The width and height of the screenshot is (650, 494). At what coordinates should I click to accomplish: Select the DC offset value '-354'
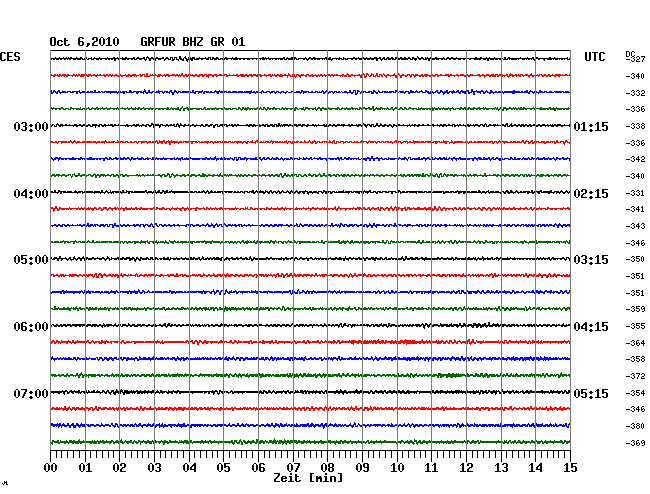[635, 393]
